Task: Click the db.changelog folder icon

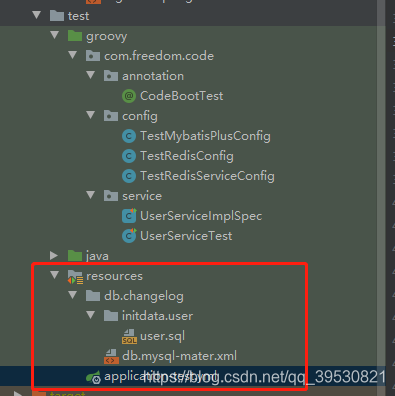Action: coord(93,296)
